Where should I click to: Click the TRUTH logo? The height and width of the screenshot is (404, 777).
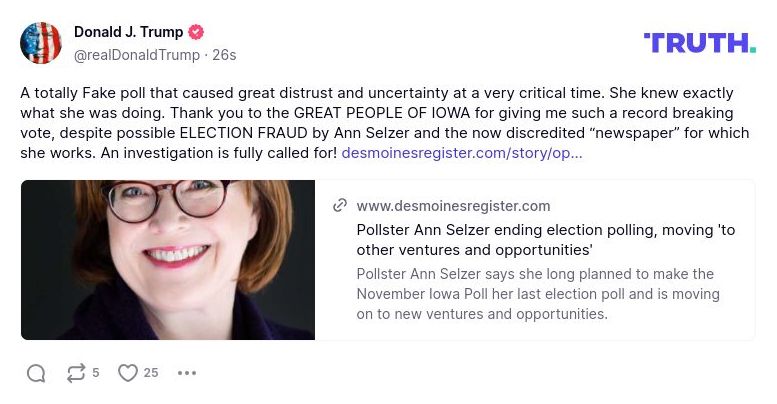point(699,43)
